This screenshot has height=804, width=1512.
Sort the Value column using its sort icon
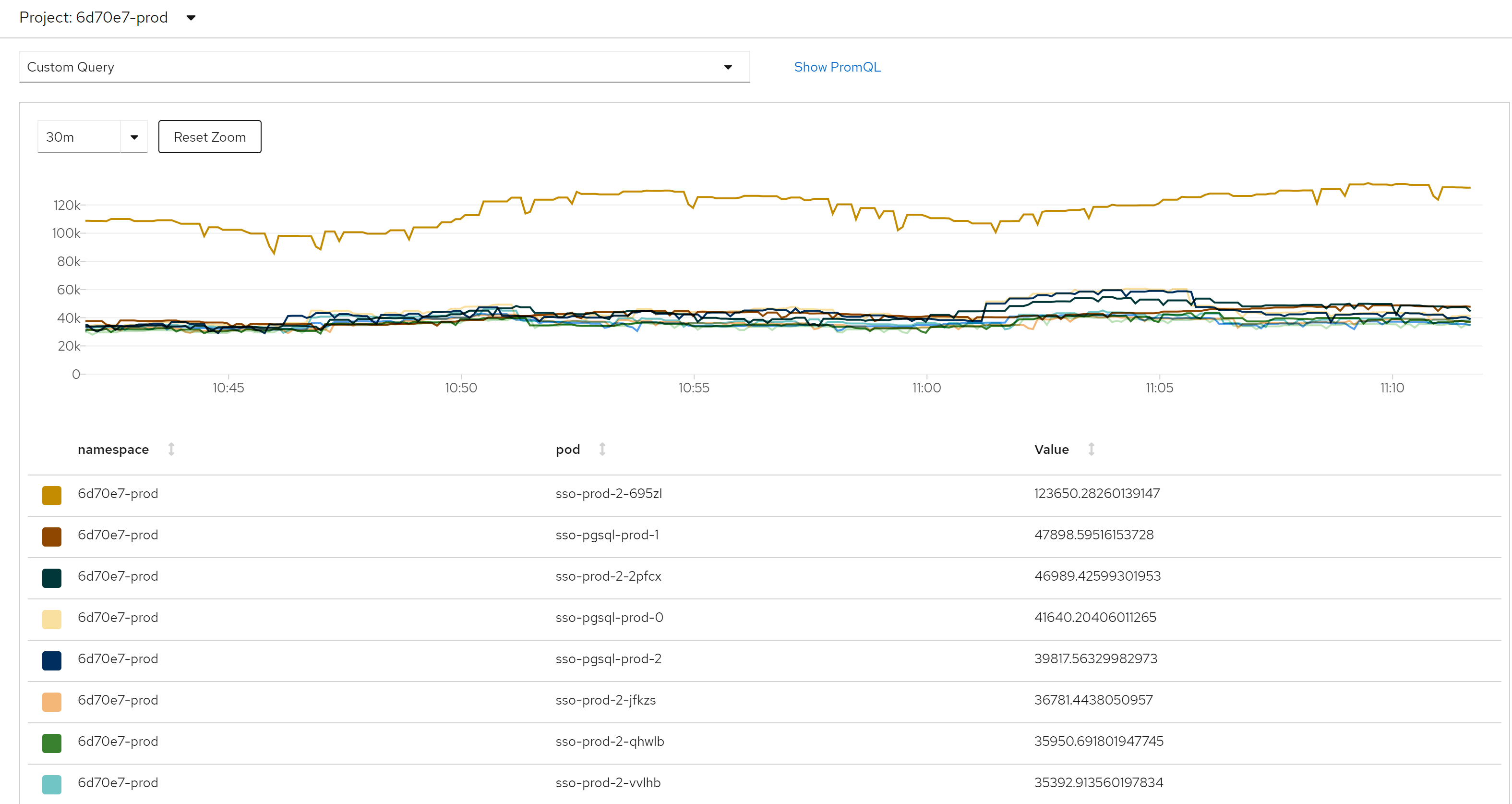coord(1091,449)
